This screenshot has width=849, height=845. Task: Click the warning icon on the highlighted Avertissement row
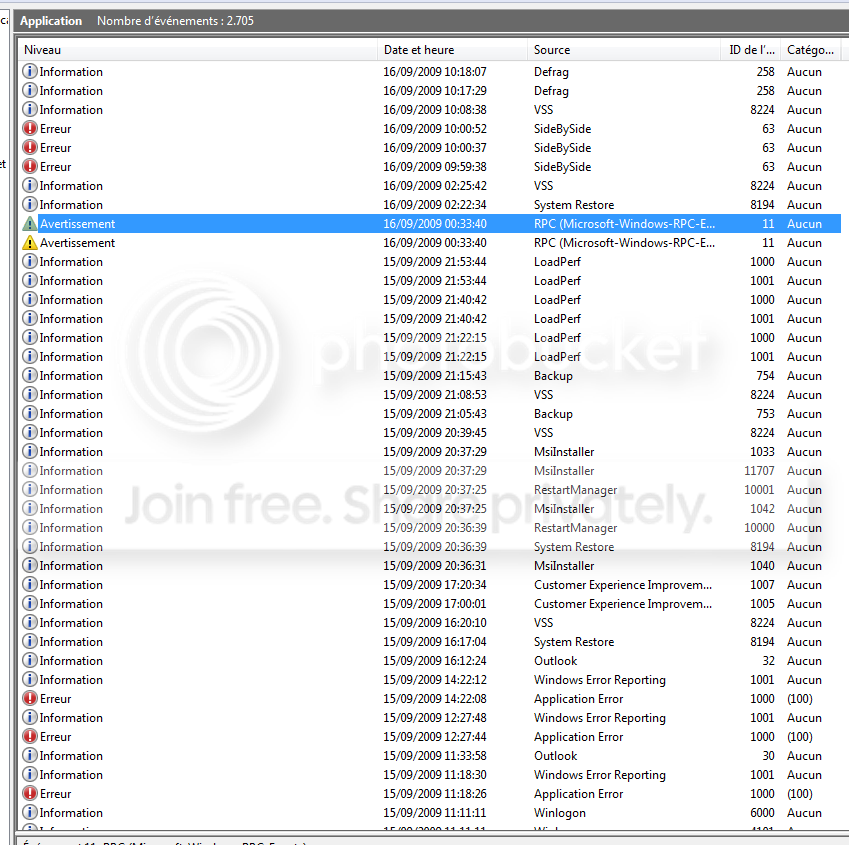[x=30, y=224]
